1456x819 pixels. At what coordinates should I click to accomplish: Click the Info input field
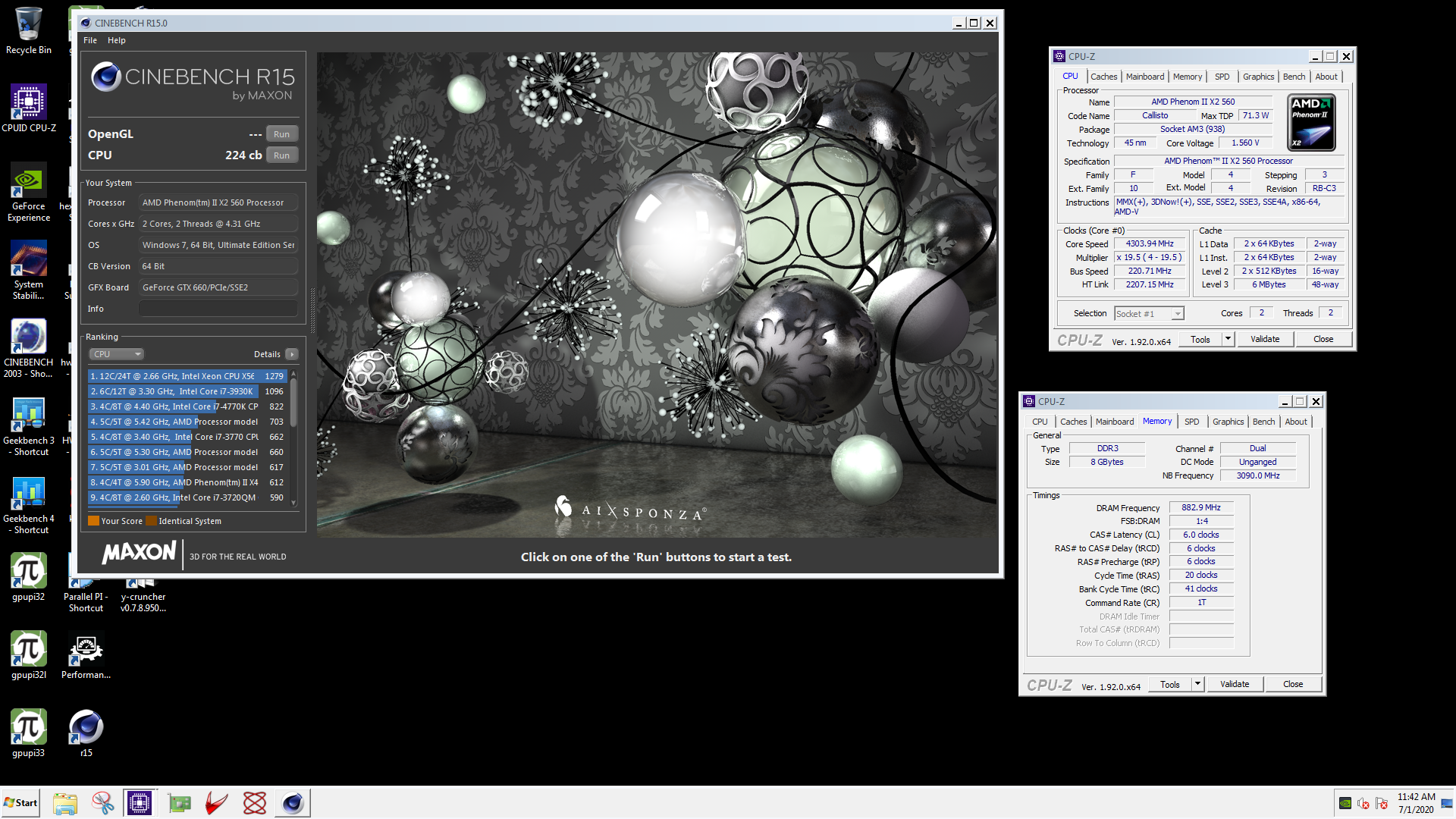click(218, 309)
